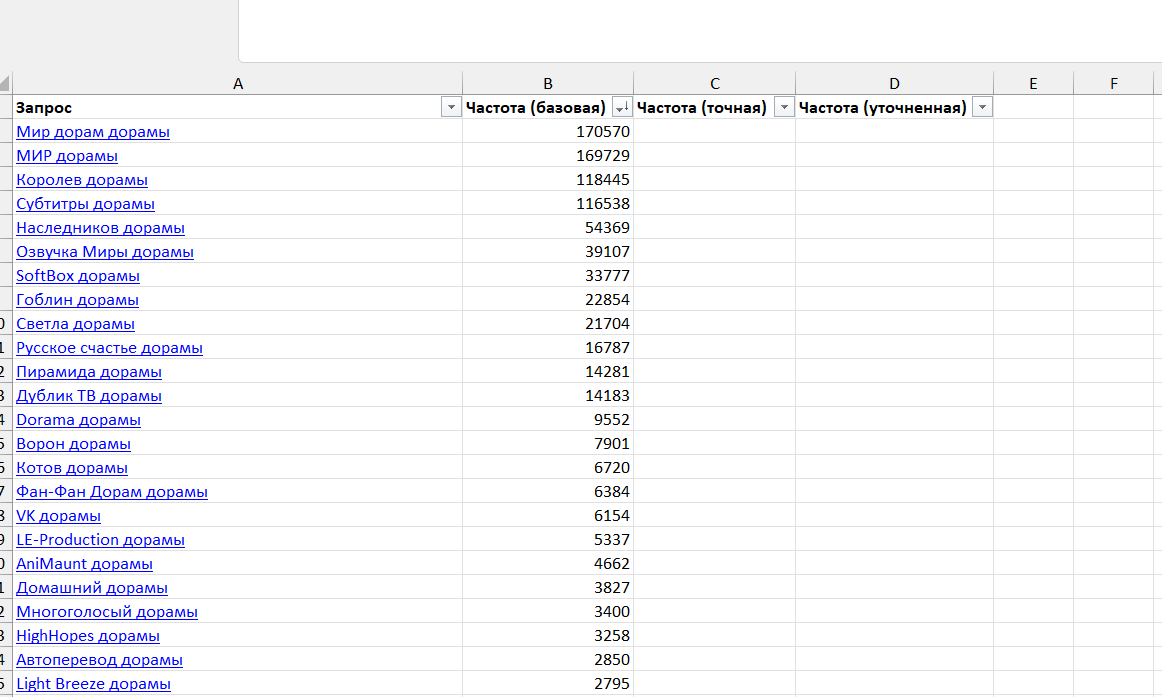Select the cell with value 3827
This screenshot has height=697, width=1162.
pos(548,587)
